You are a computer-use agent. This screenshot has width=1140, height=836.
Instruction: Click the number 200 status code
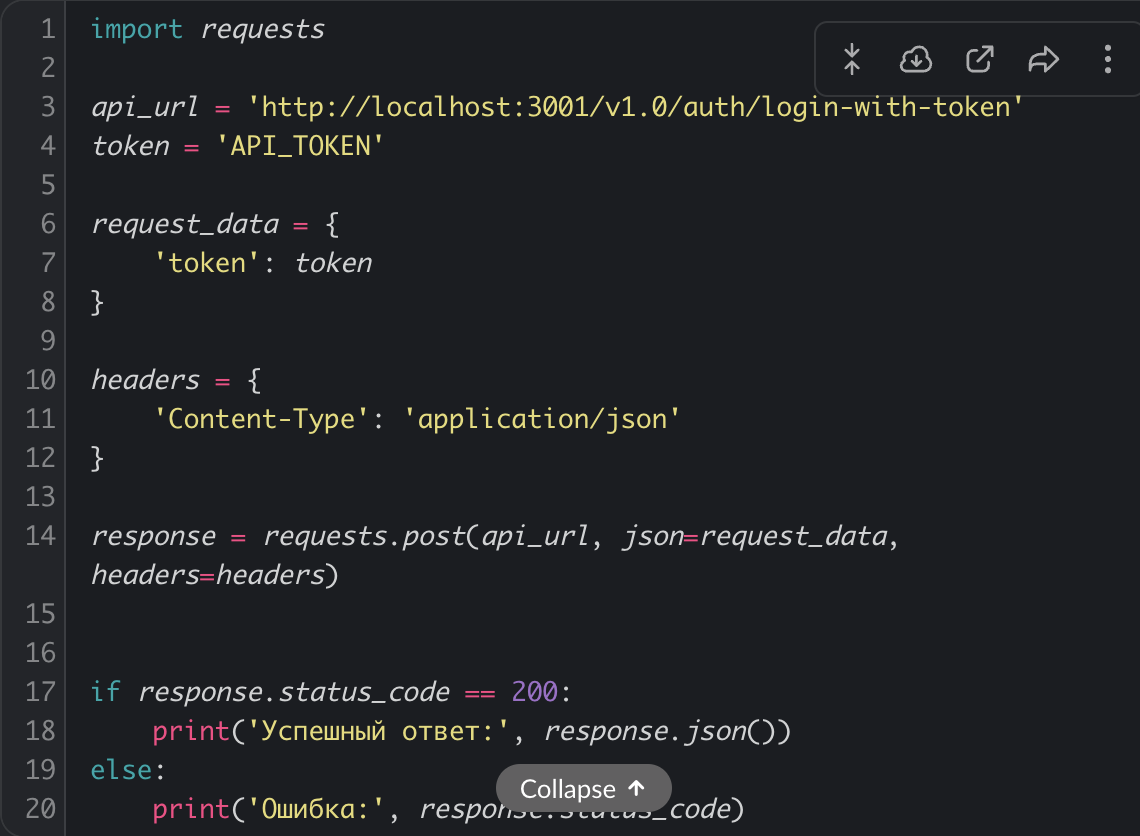click(534, 692)
